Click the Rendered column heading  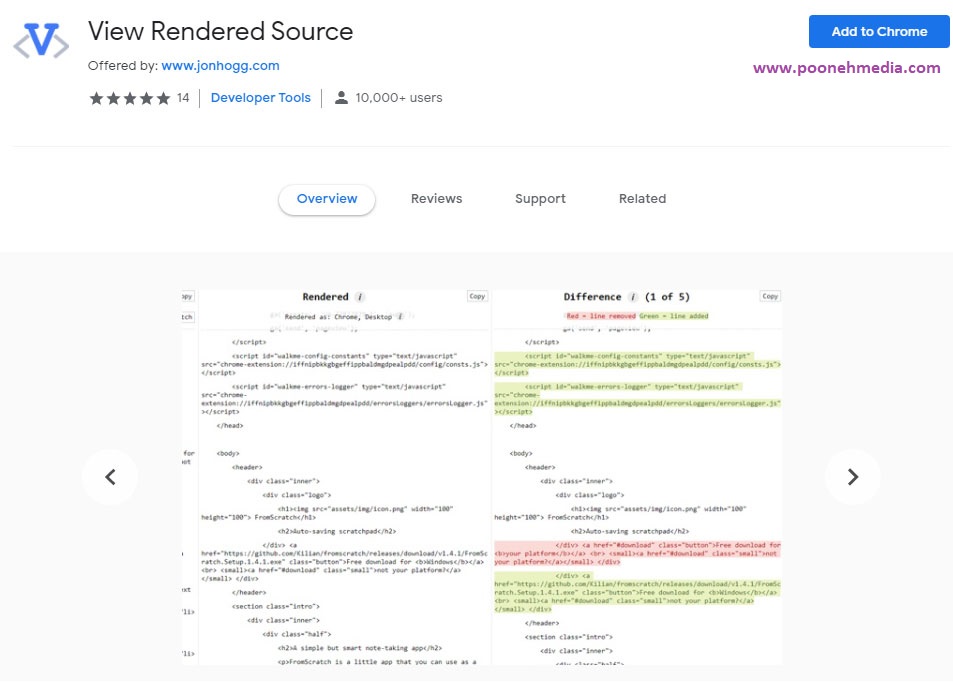325,297
